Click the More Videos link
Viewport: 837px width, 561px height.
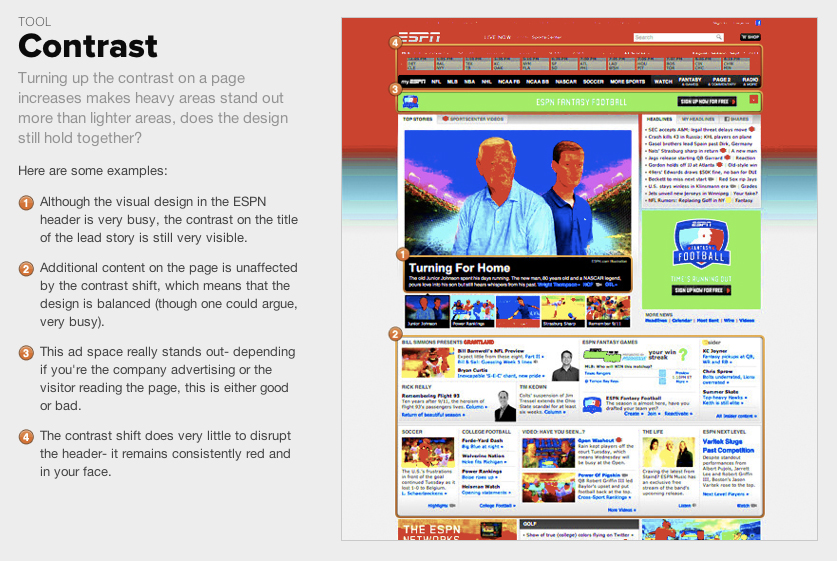pyautogui.click(x=622, y=510)
